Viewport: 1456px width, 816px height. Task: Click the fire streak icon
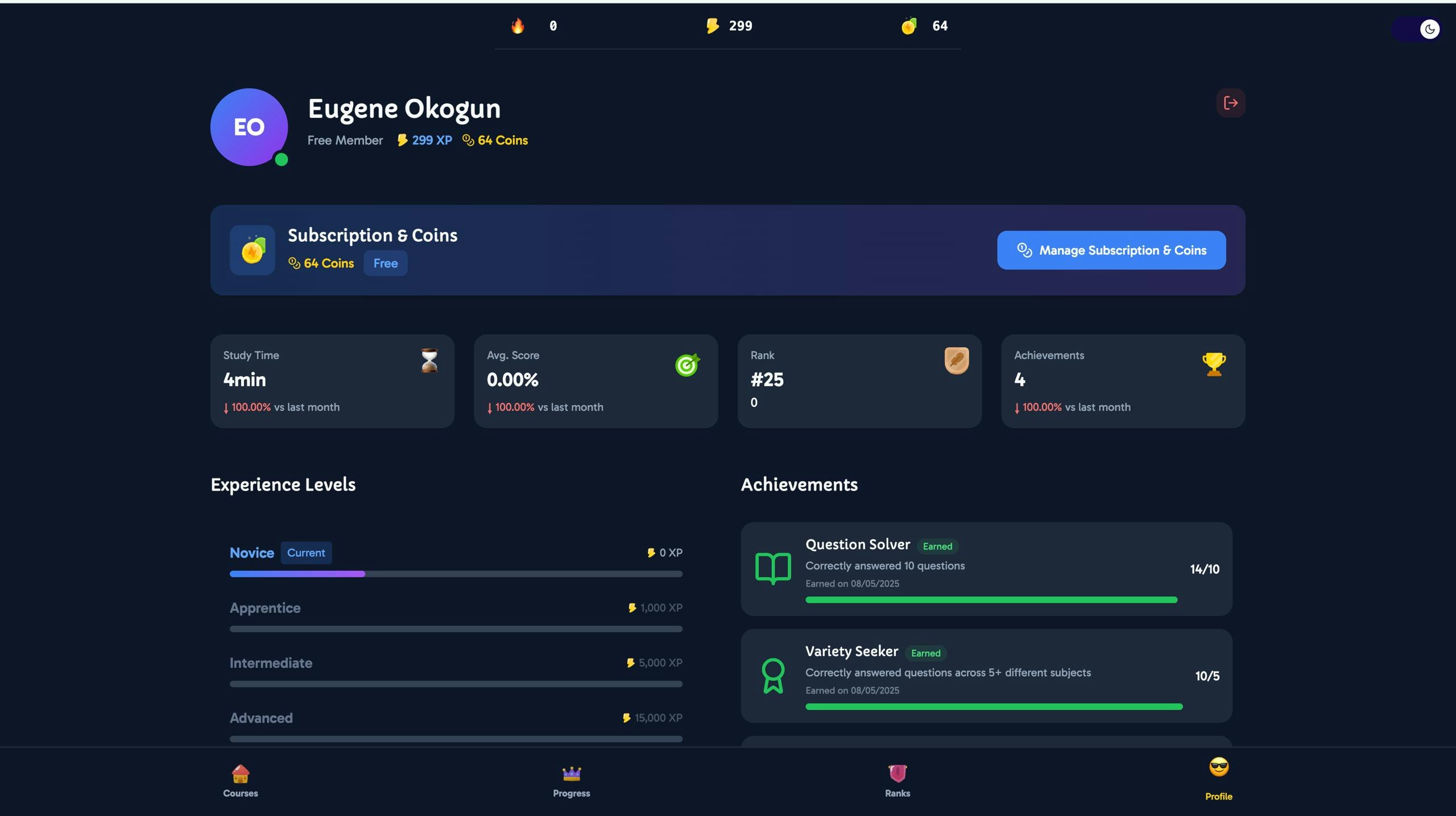point(518,26)
